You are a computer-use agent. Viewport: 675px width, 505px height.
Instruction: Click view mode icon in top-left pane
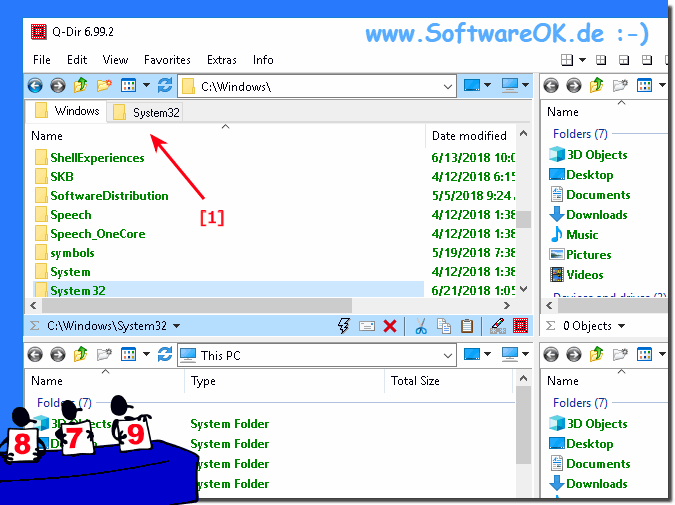pyautogui.click(x=128, y=85)
